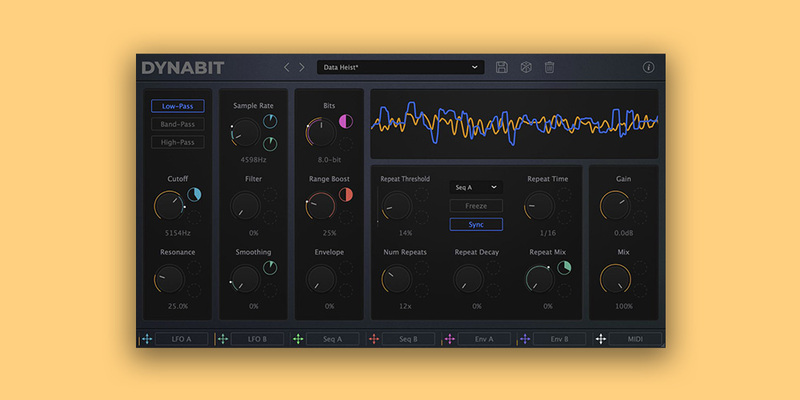Go to the next preset arrow
800x400 pixels.
[302, 67]
